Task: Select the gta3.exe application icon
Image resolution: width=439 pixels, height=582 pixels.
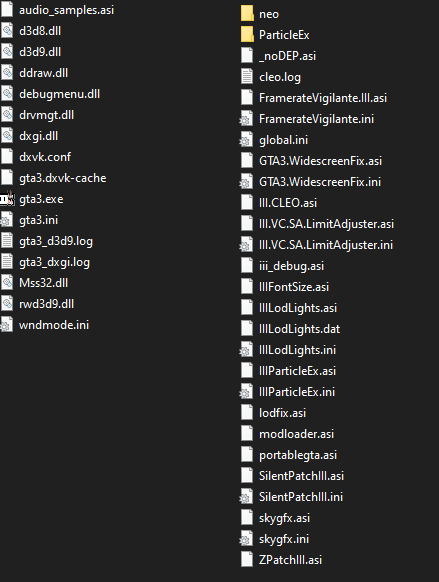Action: point(7,199)
